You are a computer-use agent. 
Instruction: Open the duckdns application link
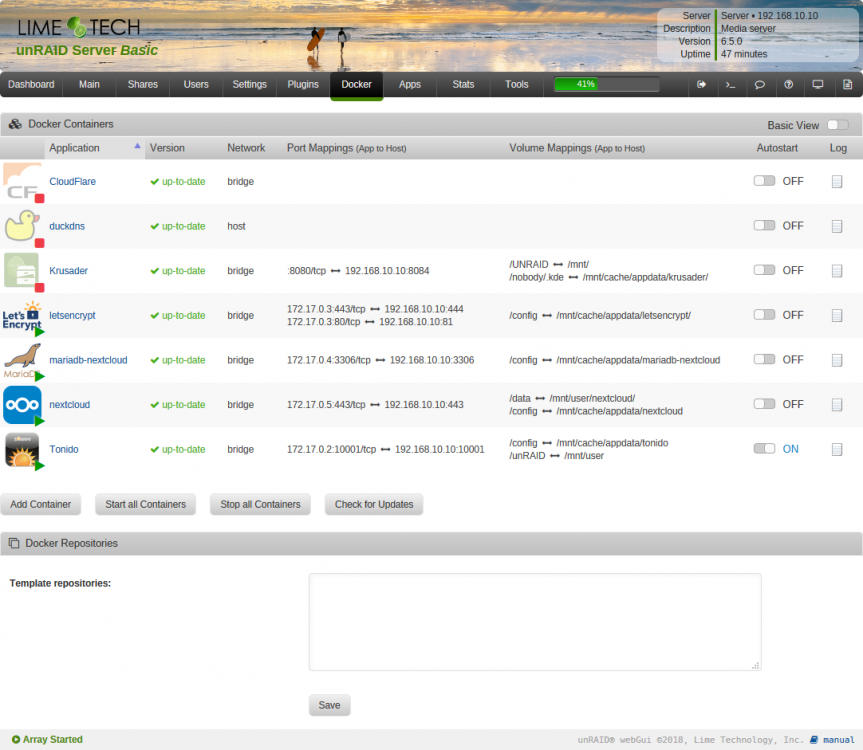click(x=67, y=226)
